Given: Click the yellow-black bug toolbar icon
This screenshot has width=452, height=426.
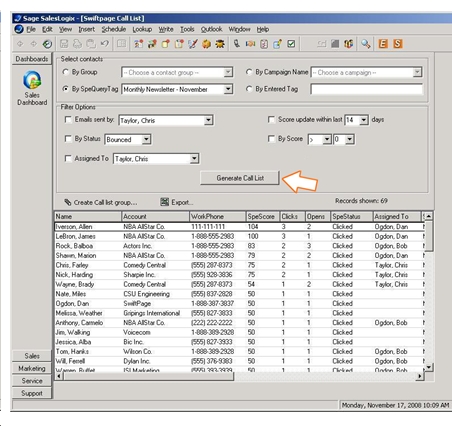Looking at the screenshot, I should click(220, 44).
